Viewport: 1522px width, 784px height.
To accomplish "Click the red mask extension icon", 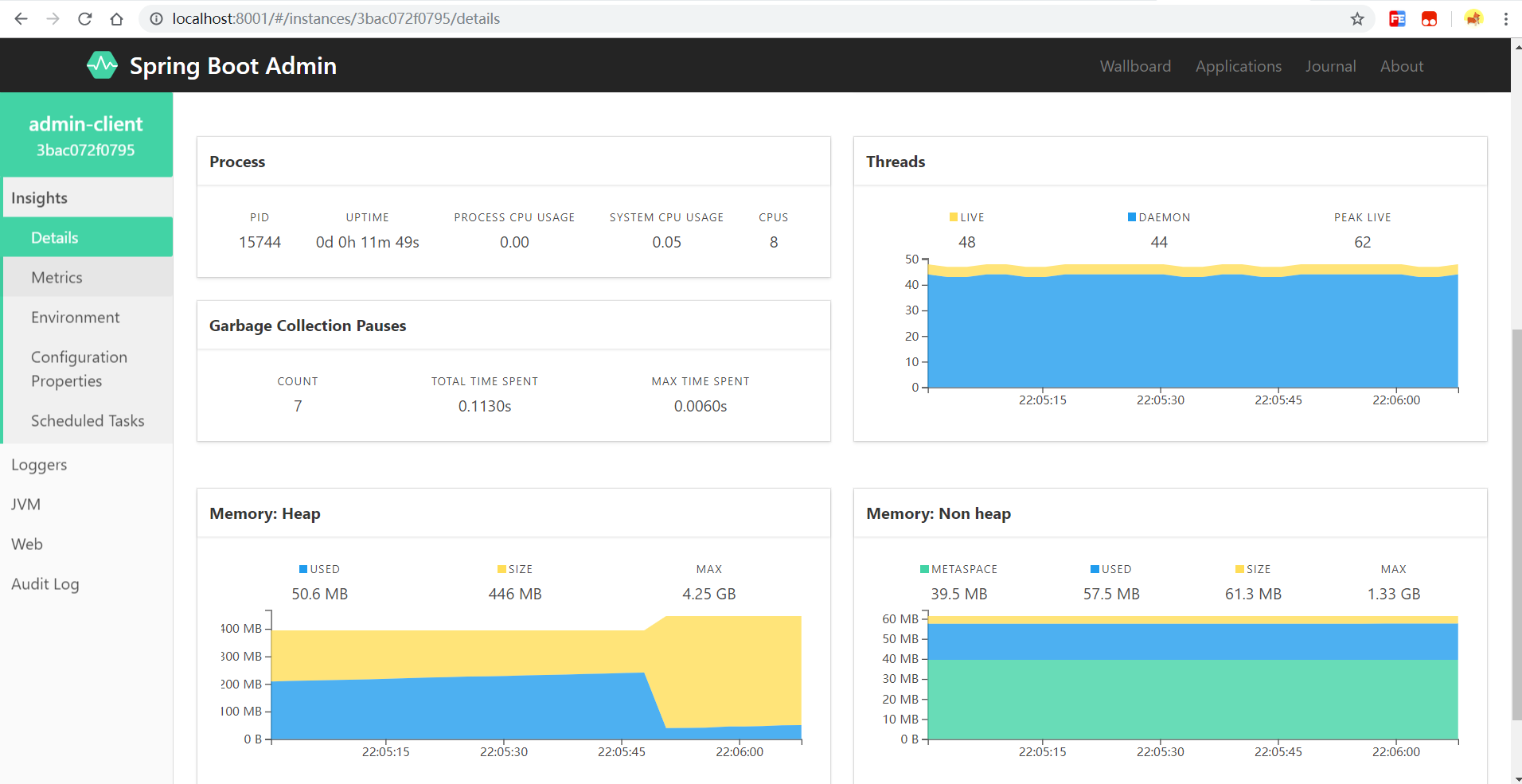I will pos(1429,18).
